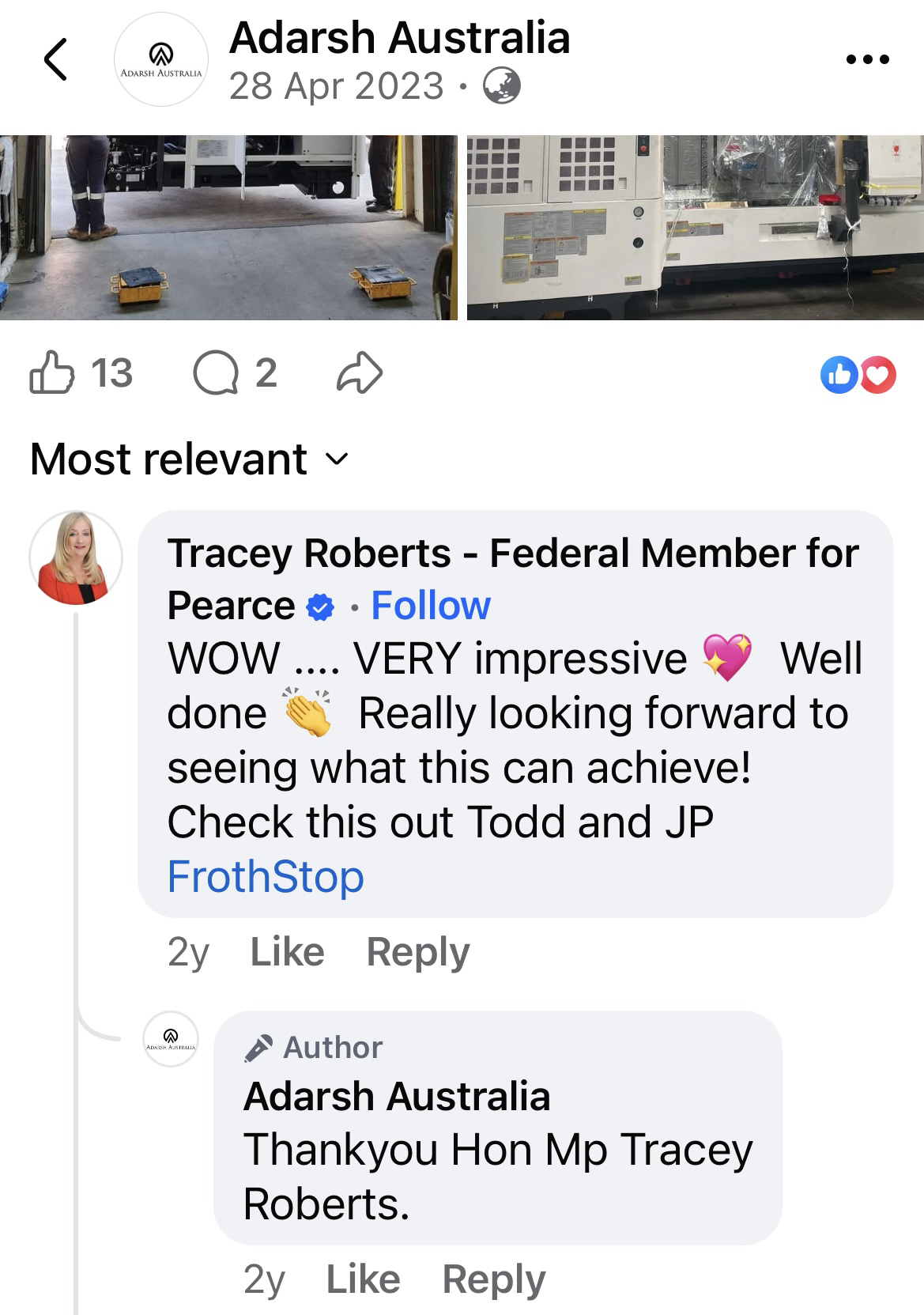924x1315 pixels.
Task: Tap the globe public audience icon
Action: (x=501, y=86)
